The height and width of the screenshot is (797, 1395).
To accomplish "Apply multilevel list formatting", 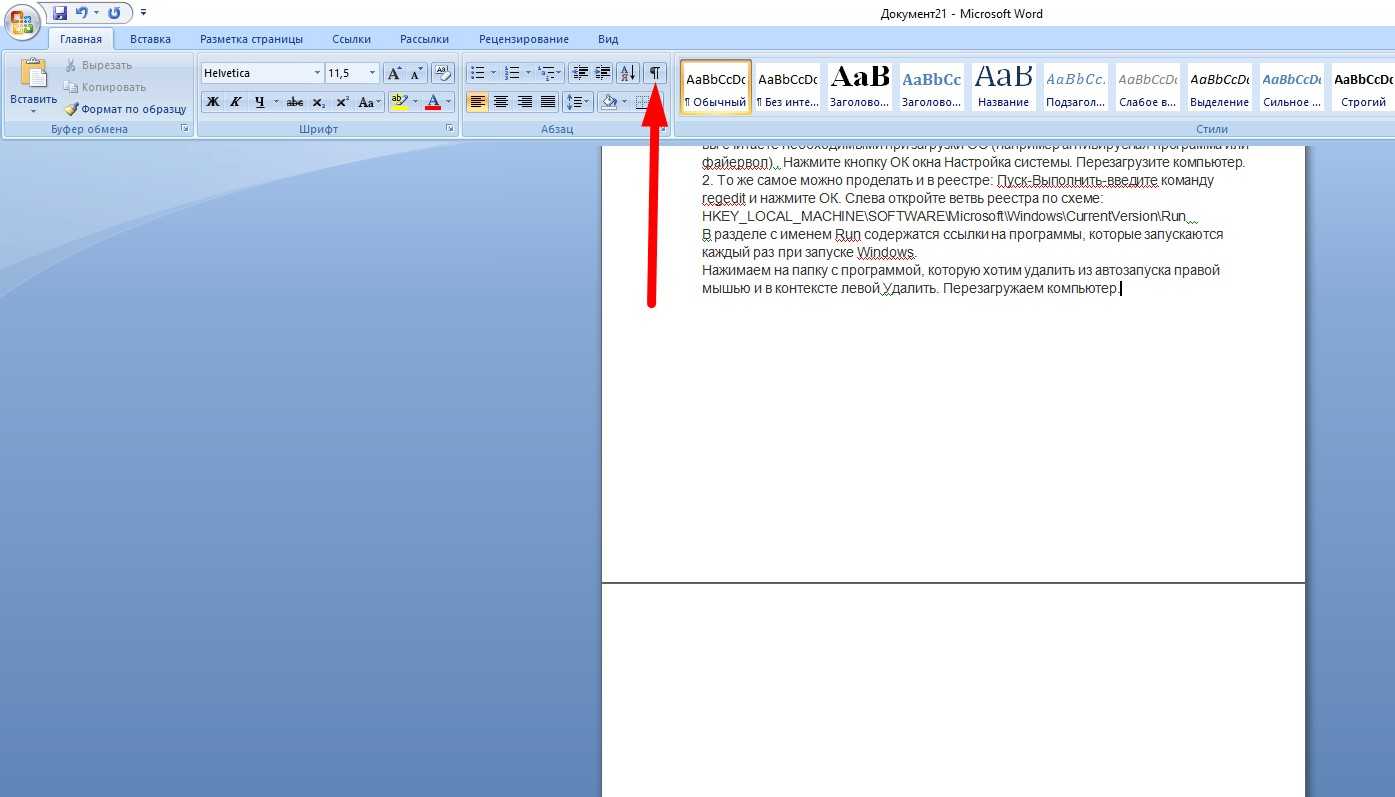I will (550, 73).
